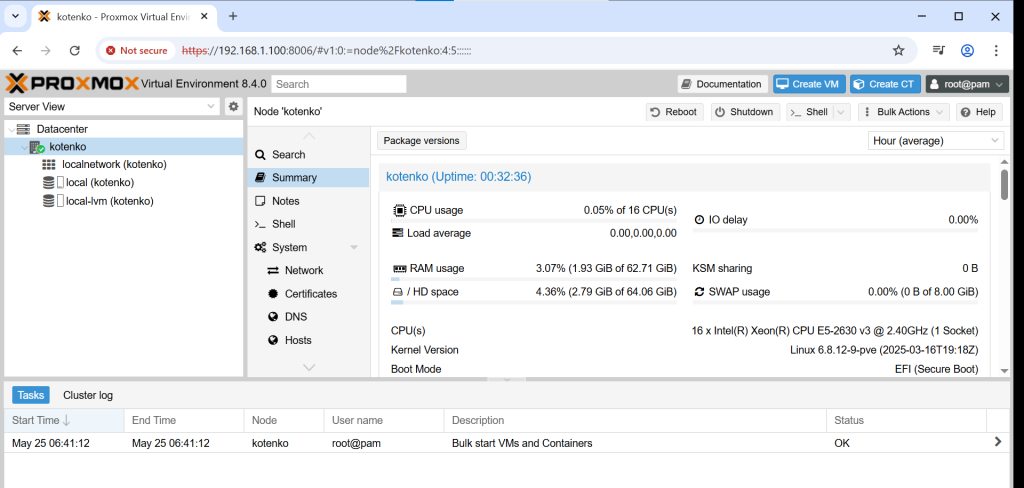Click the kotenko uptime header text
This screenshot has height=488, width=1024.
(x=458, y=176)
